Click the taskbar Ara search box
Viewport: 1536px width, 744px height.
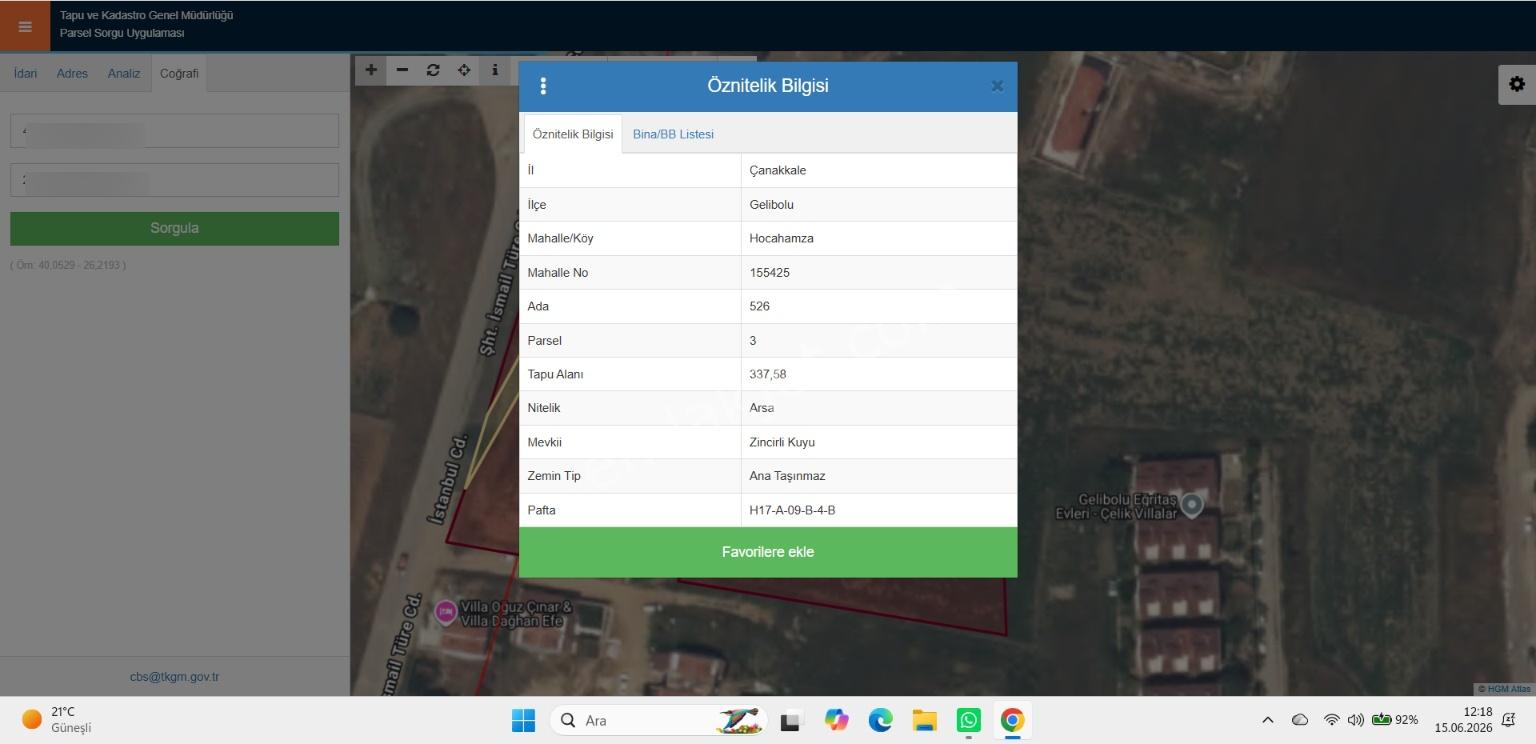(660, 720)
